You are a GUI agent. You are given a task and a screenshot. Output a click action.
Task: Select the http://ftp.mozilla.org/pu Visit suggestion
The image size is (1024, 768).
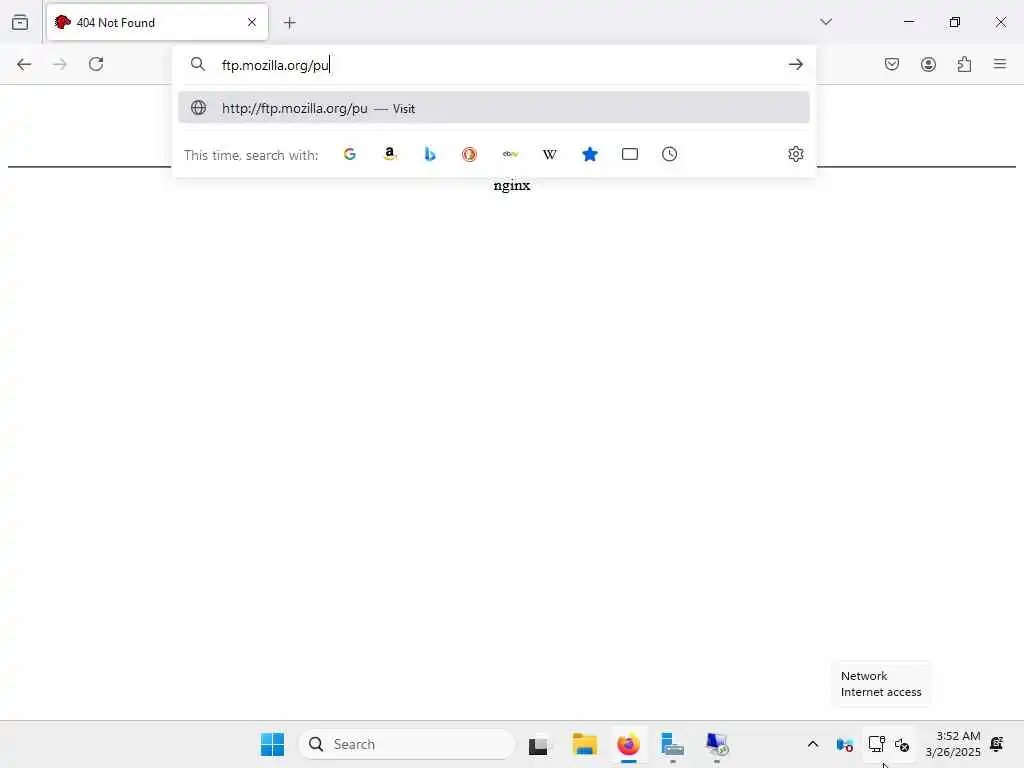pyautogui.click(x=494, y=108)
